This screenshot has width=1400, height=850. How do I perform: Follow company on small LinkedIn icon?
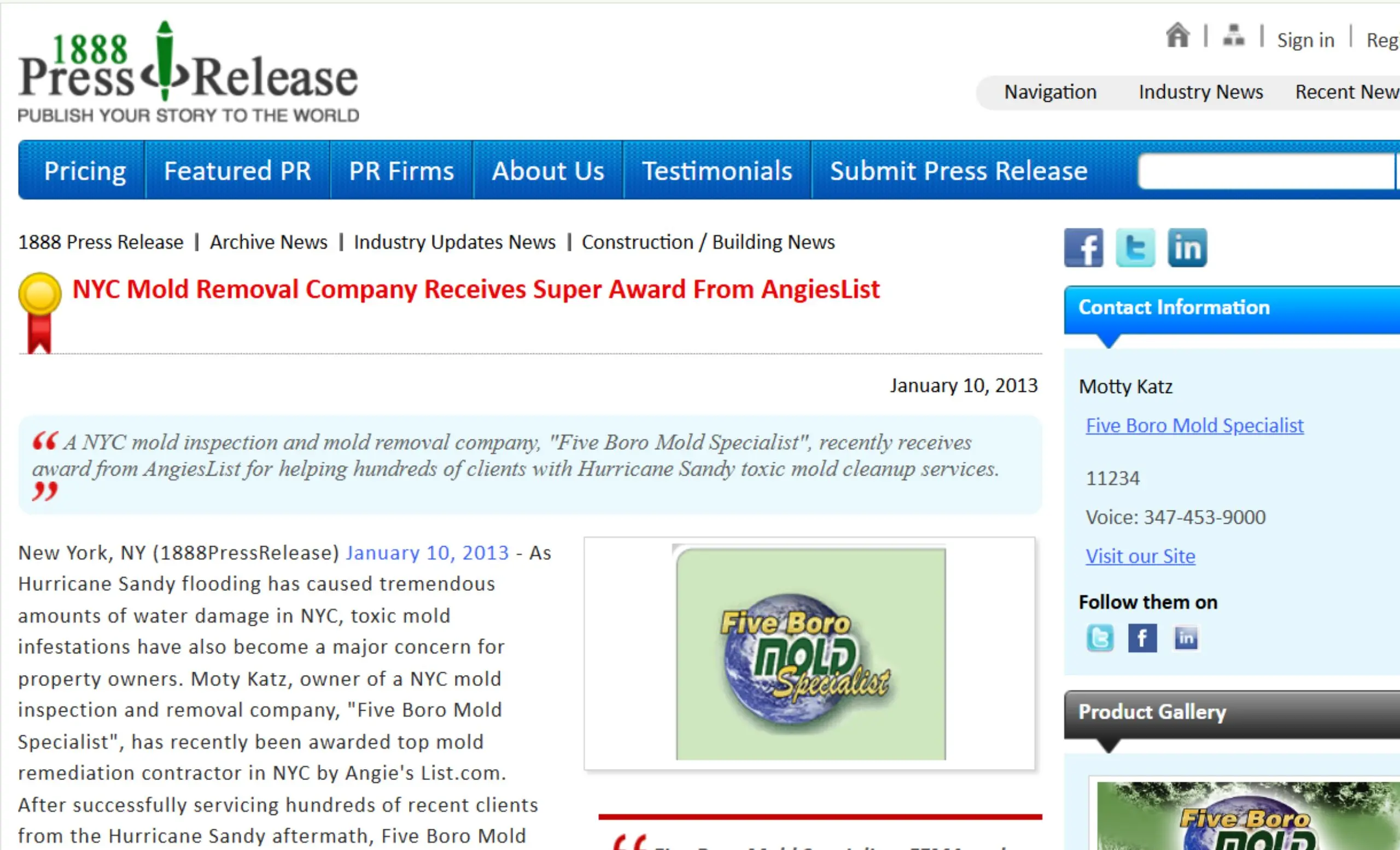pyautogui.click(x=1186, y=638)
